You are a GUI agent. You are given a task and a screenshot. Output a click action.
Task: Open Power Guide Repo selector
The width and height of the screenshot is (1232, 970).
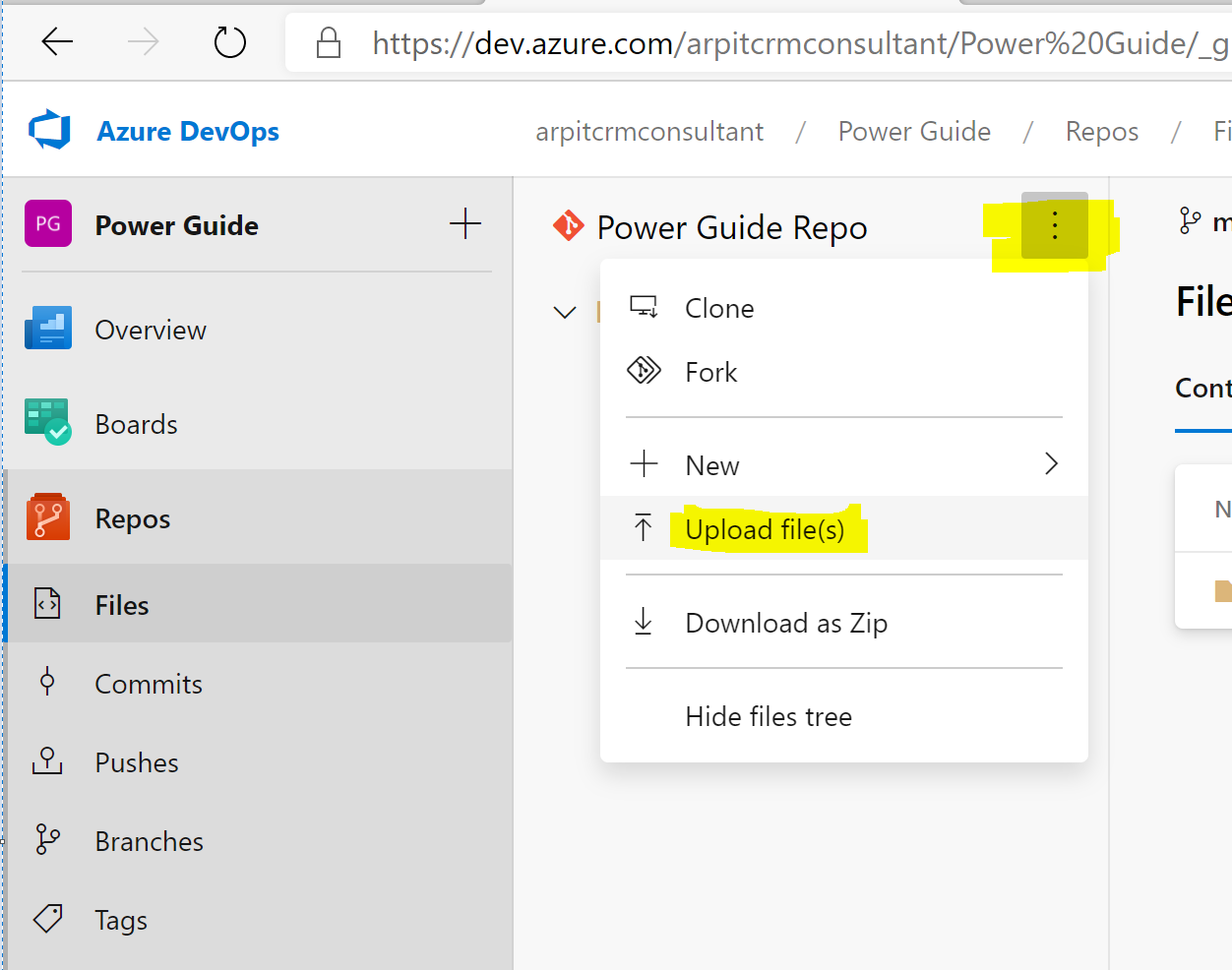pyautogui.click(x=731, y=227)
